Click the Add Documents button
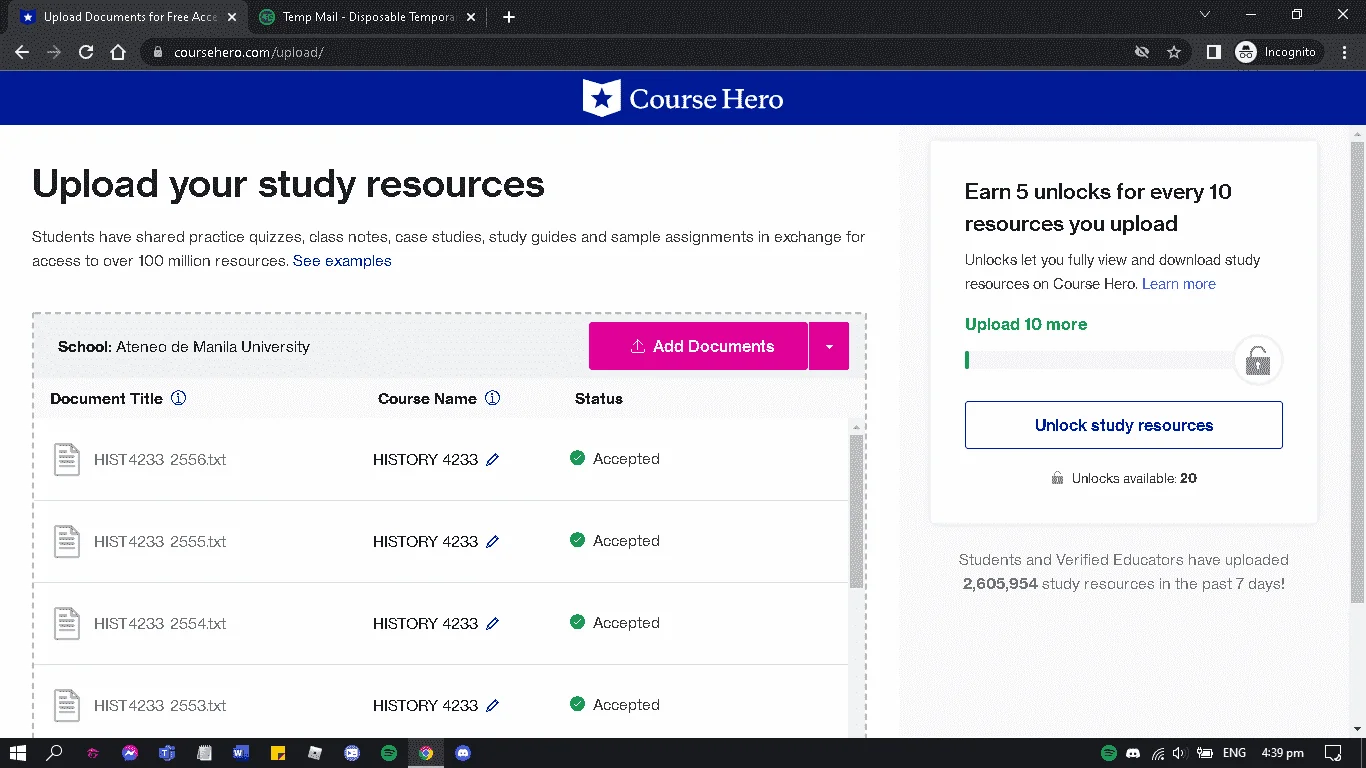This screenshot has height=768, width=1366. click(x=698, y=346)
